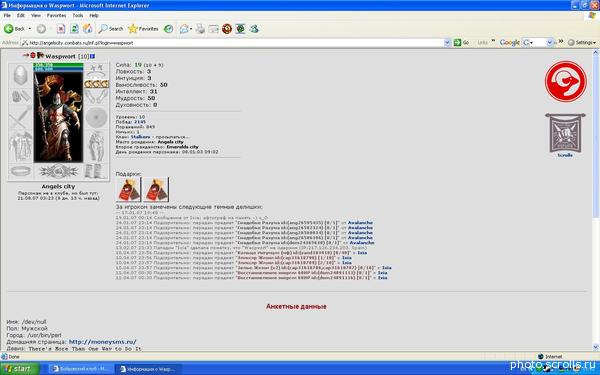Click the first gift thumbnail under Подарки
600x375 pixels.
click(x=129, y=189)
